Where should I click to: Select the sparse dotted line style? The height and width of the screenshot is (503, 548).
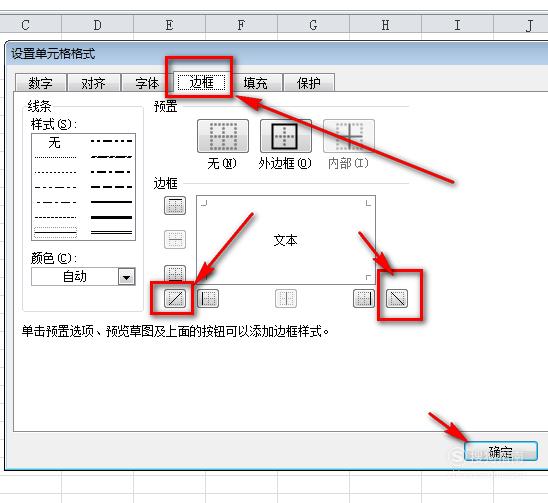coord(55,172)
